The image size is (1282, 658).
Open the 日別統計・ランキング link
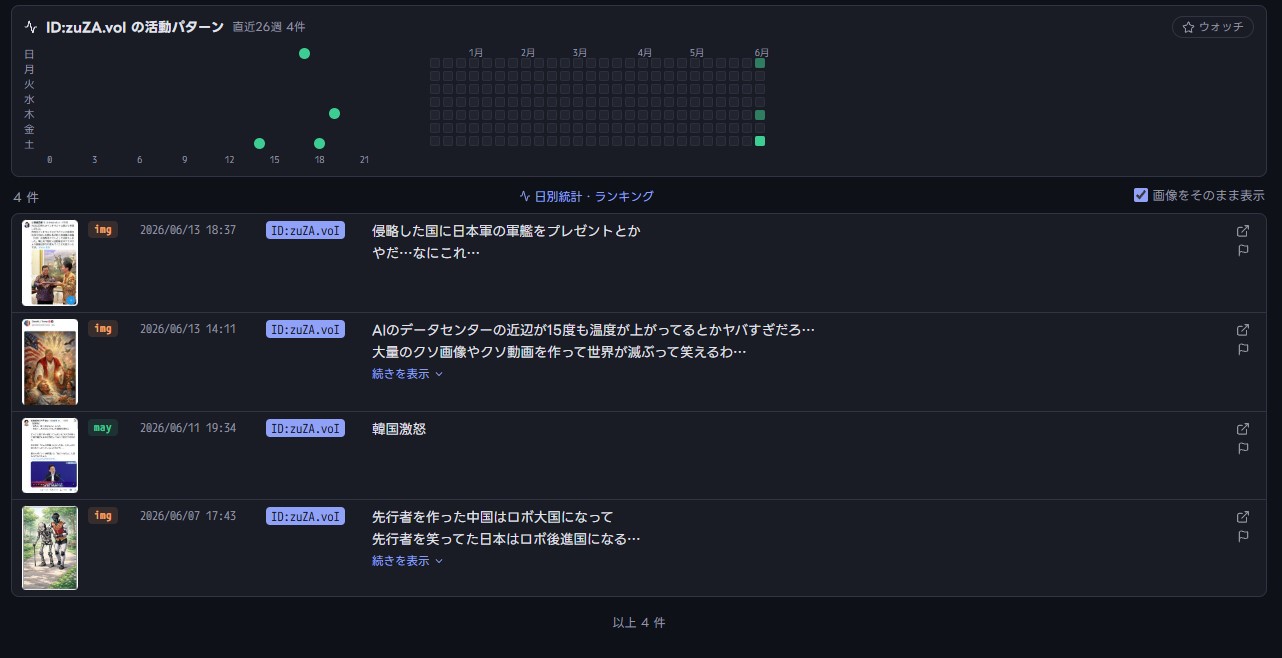[586, 196]
